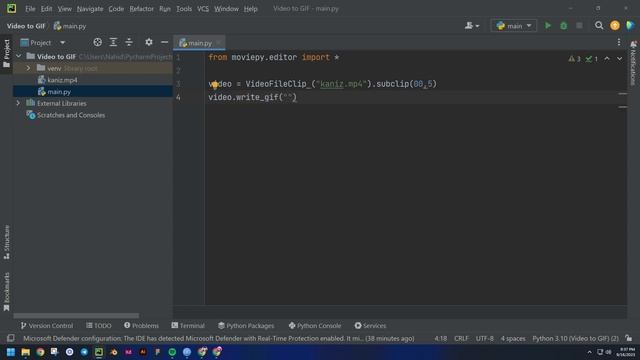Open File Explorer from taskbar
This screenshot has height=360, width=640.
pos(25,352)
